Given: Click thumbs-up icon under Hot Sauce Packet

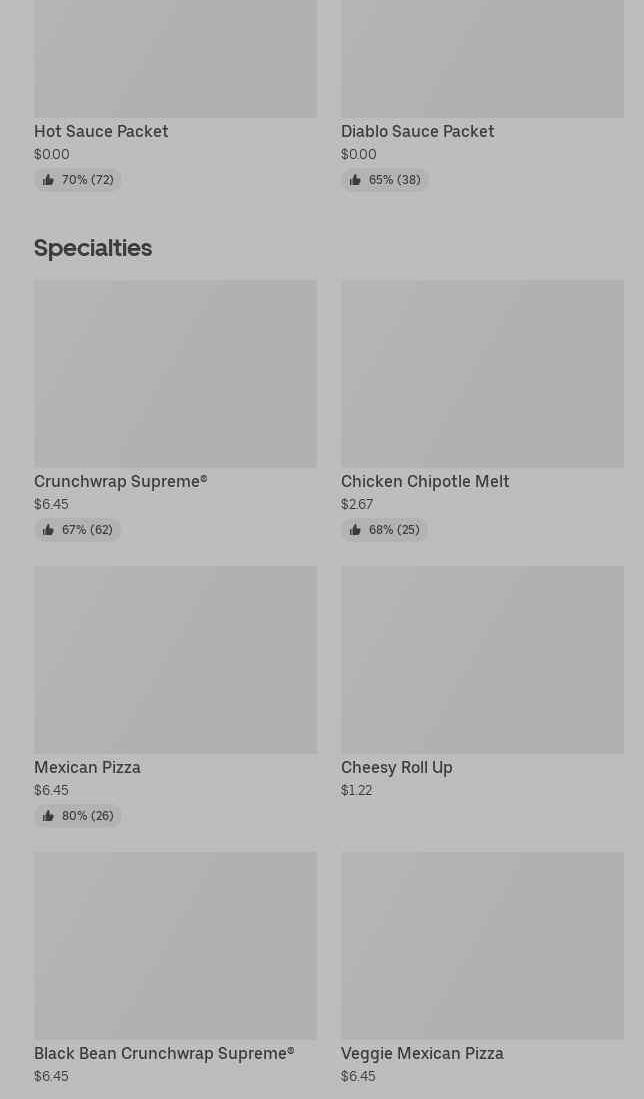Looking at the screenshot, I should point(48,180).
